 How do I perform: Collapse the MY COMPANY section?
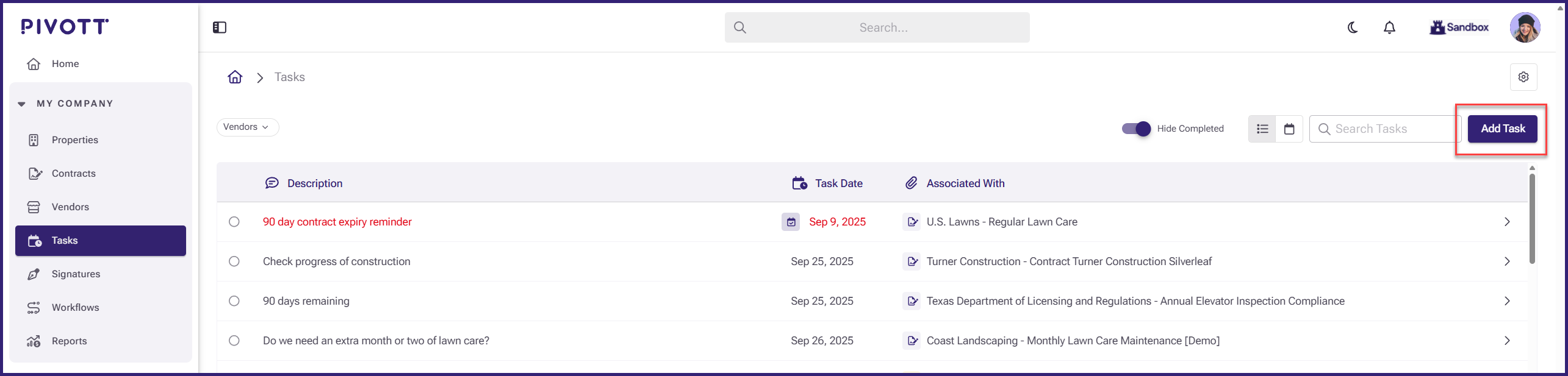pos(22,104)
